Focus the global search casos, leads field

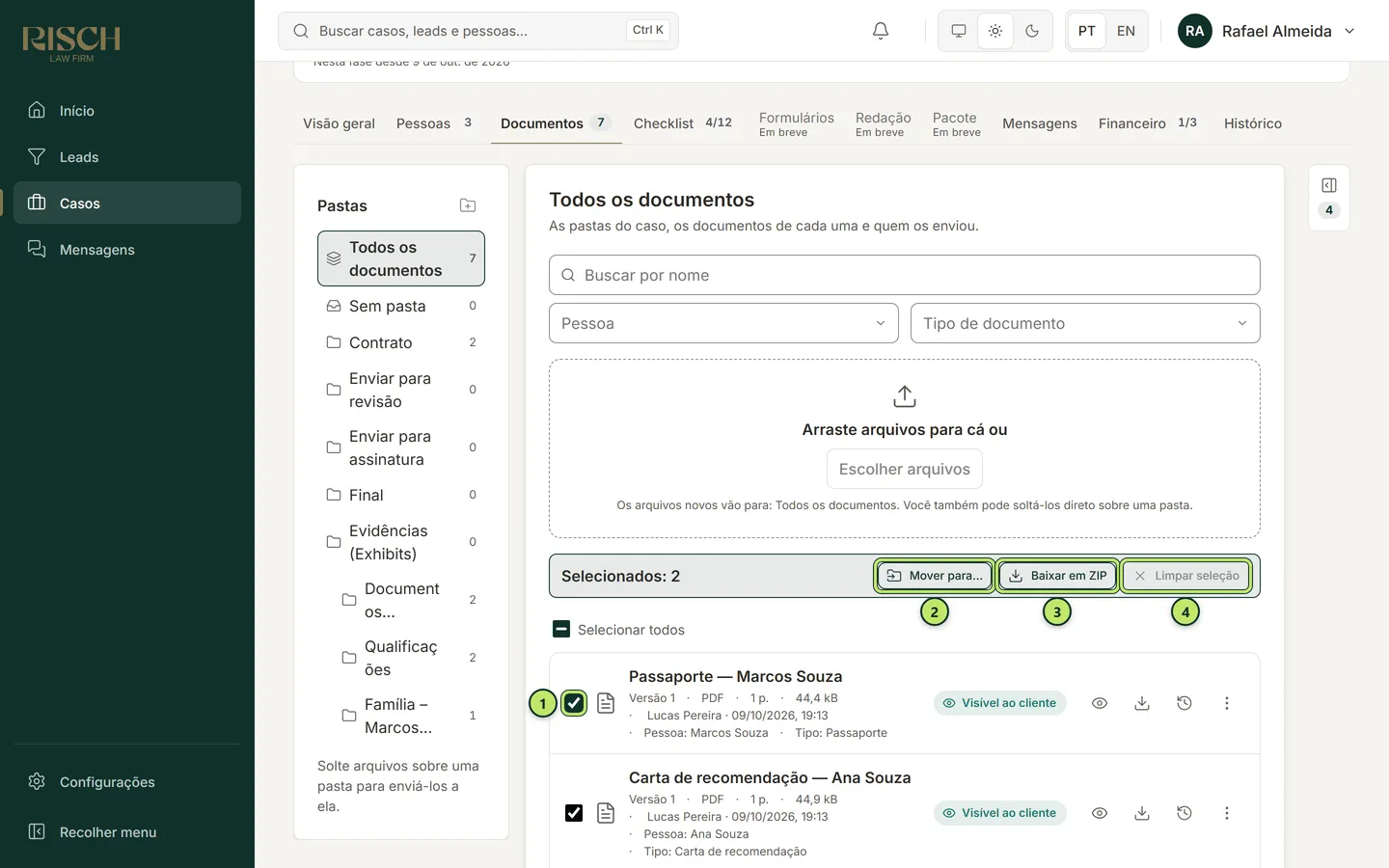(478, 31)
